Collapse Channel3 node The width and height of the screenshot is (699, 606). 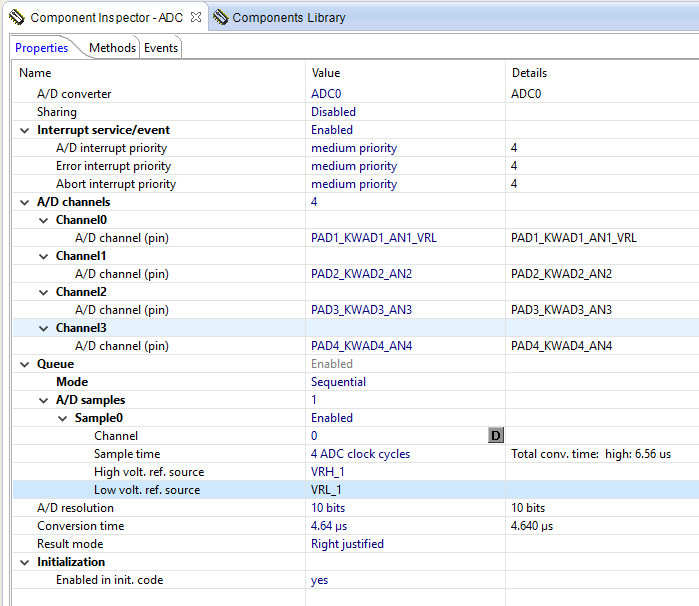click(x=43, y=329)
